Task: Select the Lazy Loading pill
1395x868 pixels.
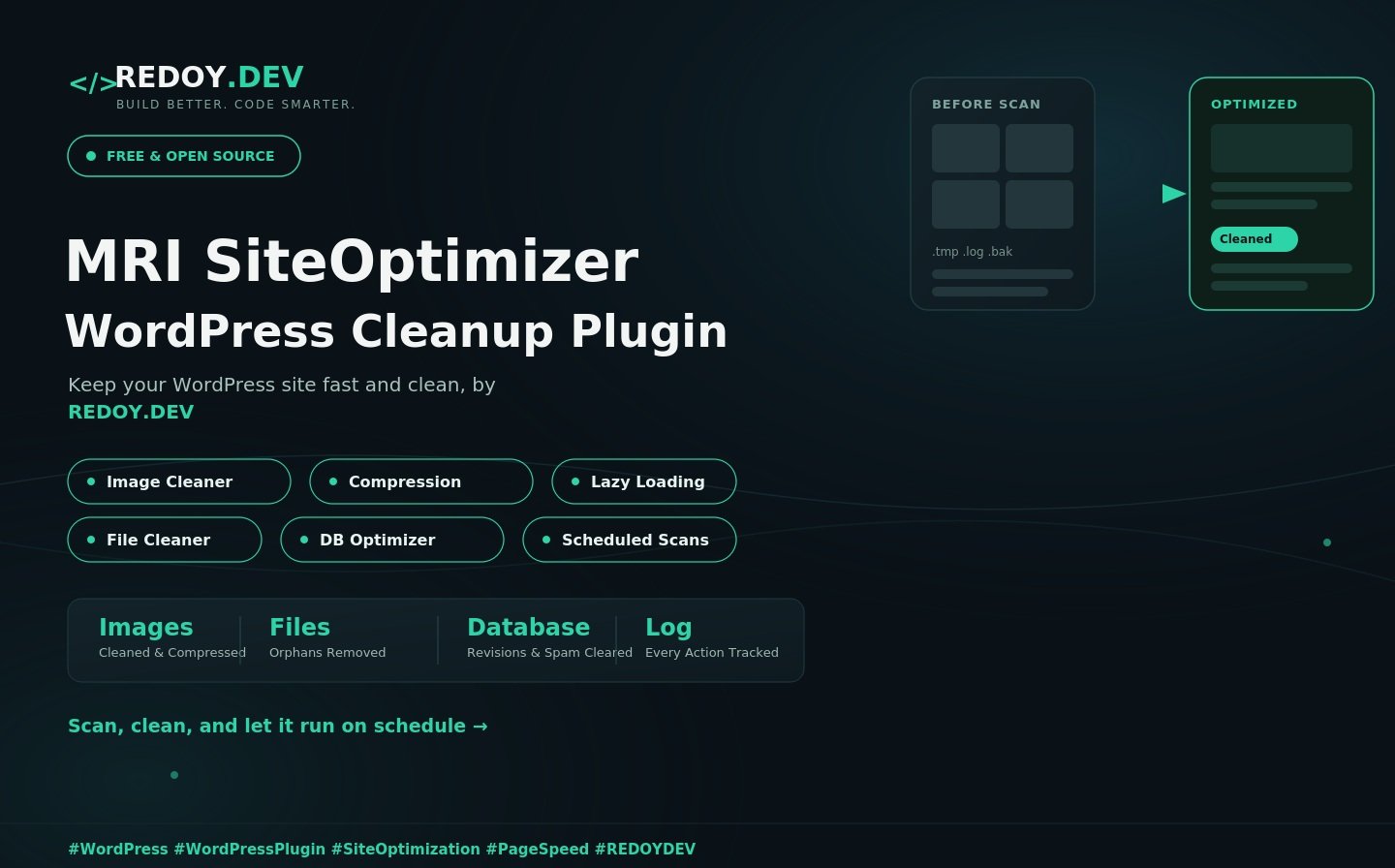Action: coord(644,481)
